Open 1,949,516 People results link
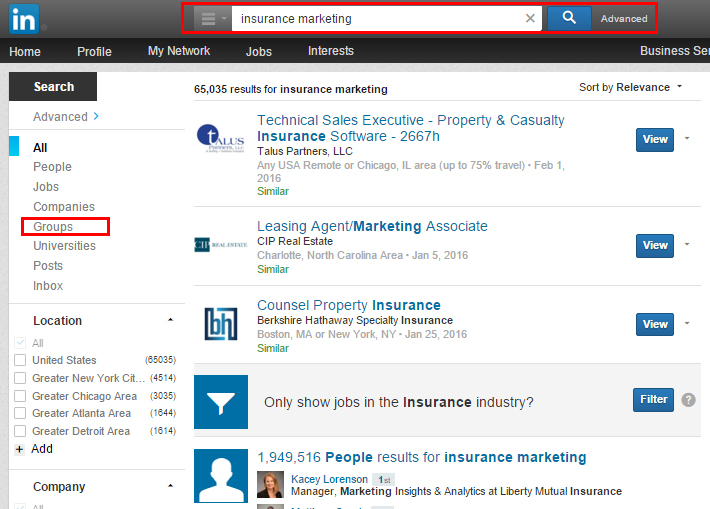 tap(422, 457)
